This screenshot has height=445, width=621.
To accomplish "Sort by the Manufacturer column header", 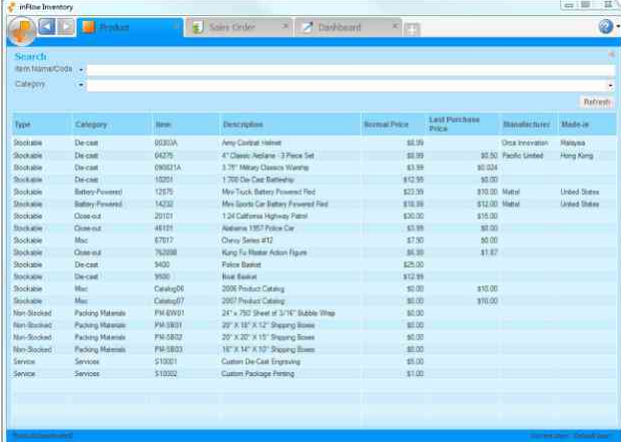I will click(x=529, y=124).
